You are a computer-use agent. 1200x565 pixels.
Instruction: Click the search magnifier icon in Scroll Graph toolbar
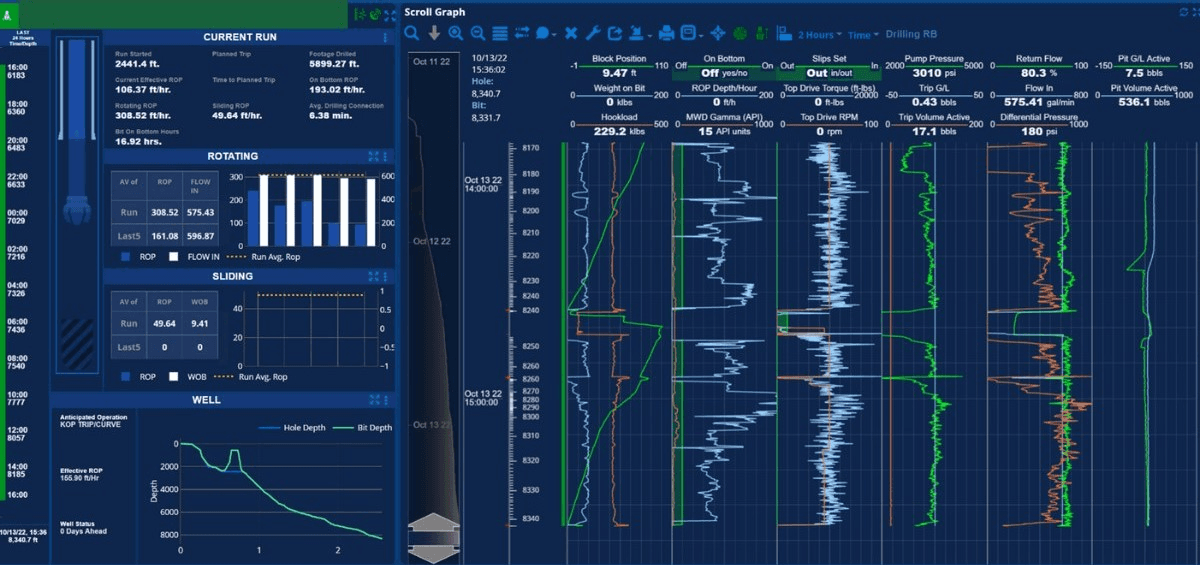411,33
